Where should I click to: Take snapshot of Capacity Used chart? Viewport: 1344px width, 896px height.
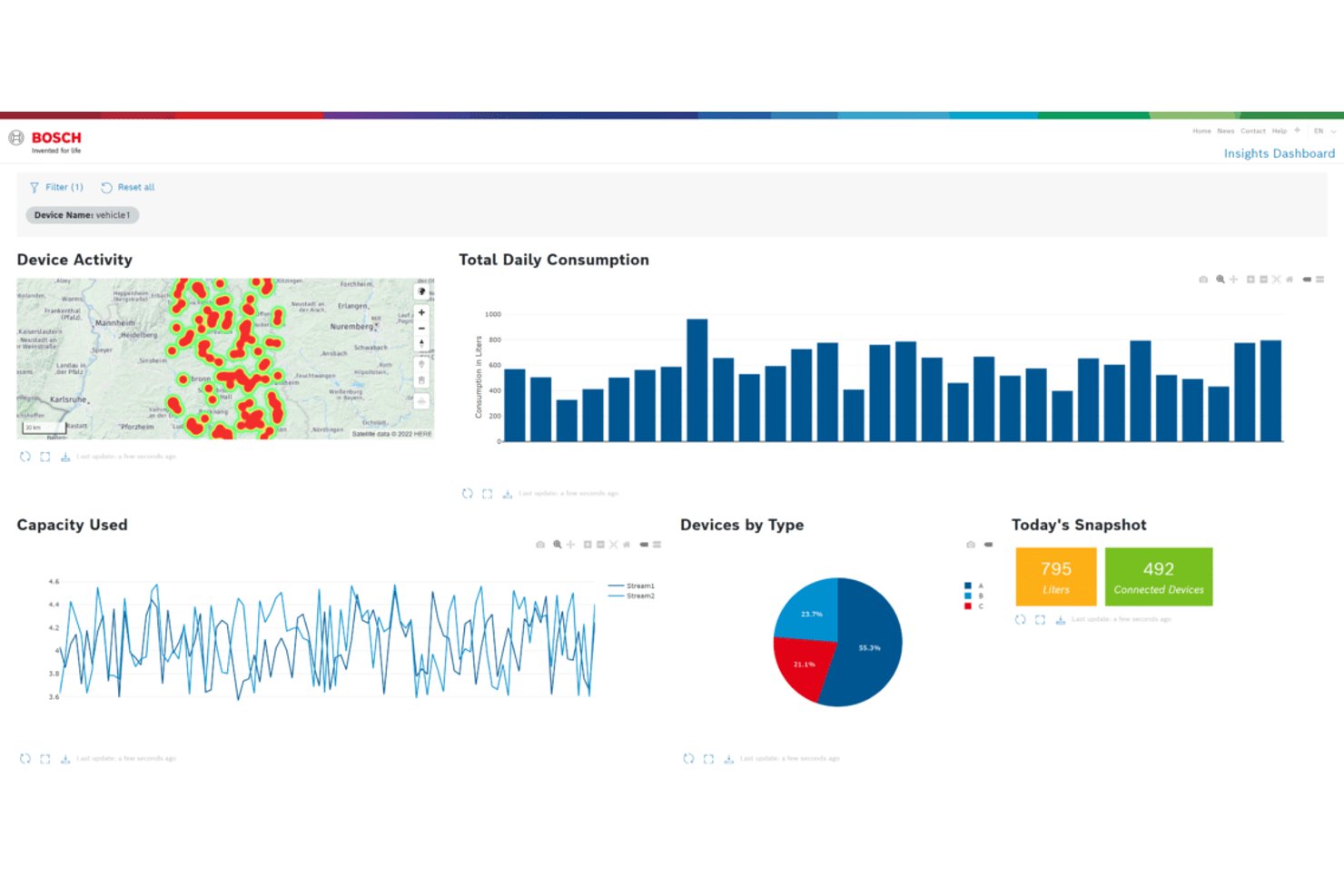[540, 545]
